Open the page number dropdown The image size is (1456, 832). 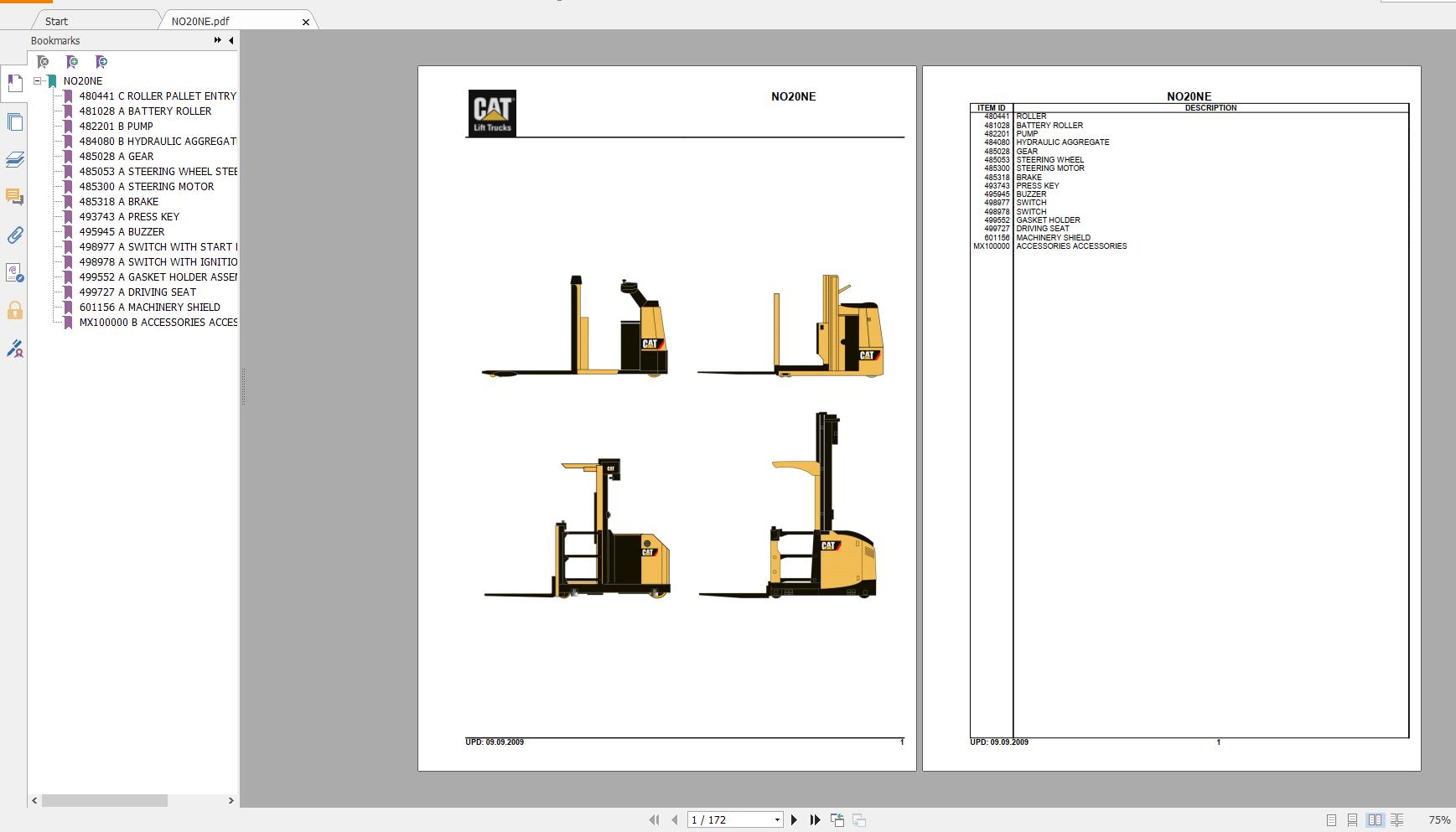[777, 820]
